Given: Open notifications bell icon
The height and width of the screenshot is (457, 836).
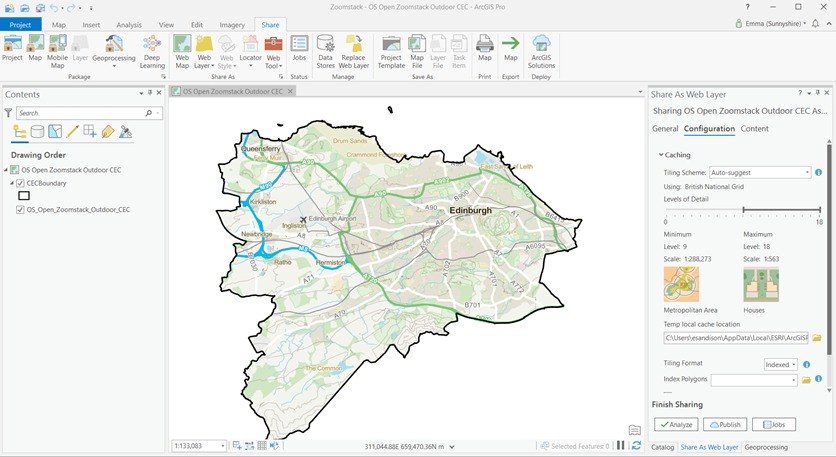Looking at the screenshot, I should tap(815, 23).
